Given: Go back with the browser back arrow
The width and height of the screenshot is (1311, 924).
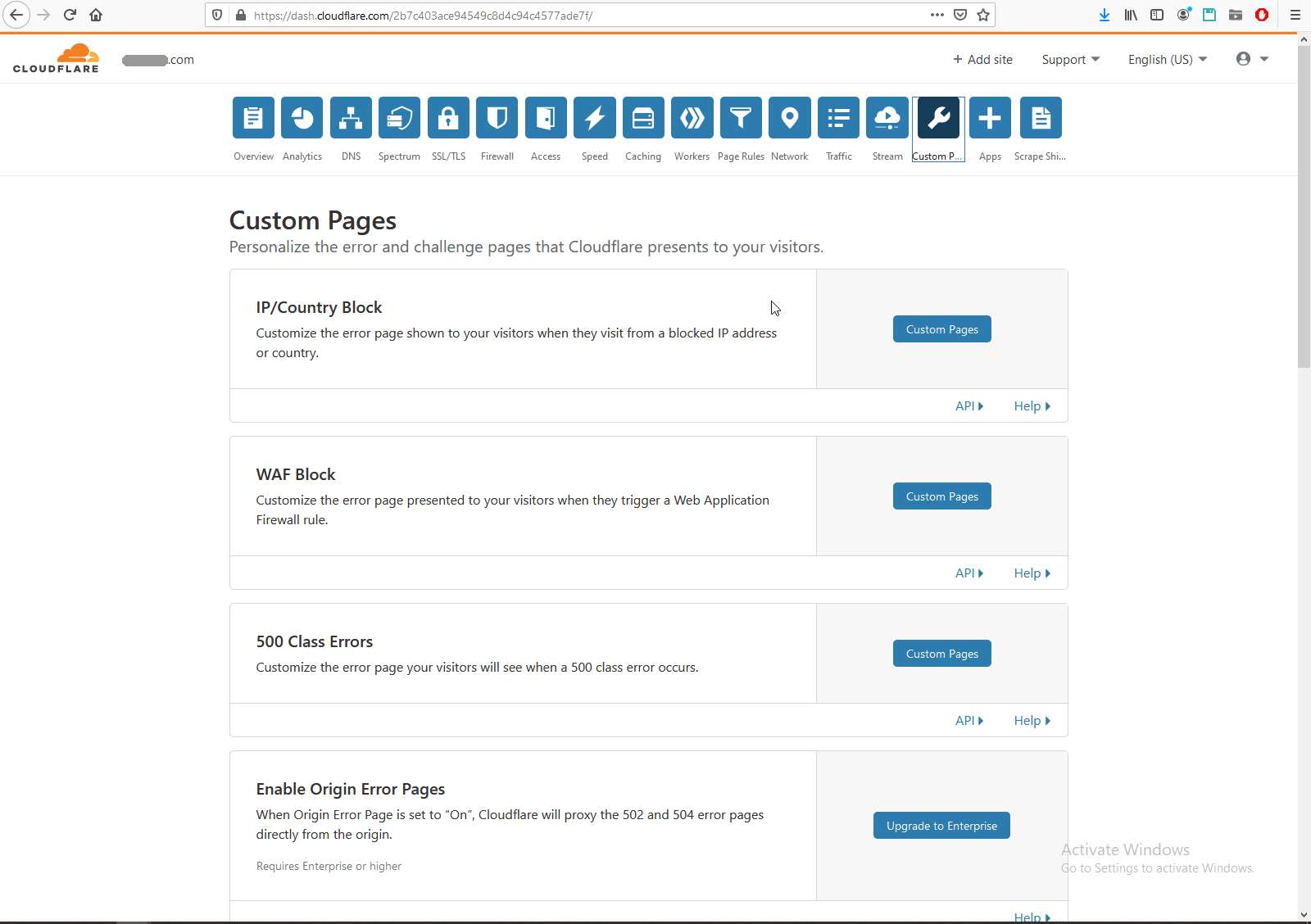Looking at the screenshot, I should click(16, 15).
